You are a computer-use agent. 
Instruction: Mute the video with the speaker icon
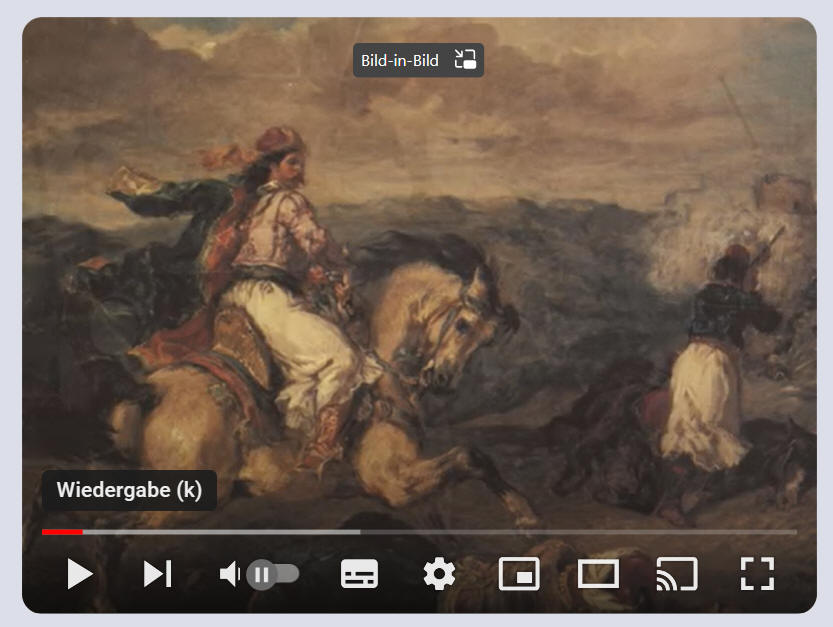click(x=229, y=574)
